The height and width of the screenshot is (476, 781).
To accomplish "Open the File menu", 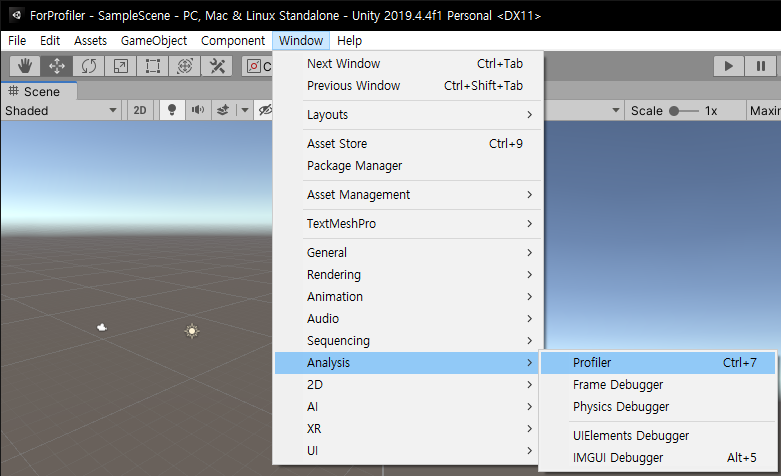I will point(17,40).
